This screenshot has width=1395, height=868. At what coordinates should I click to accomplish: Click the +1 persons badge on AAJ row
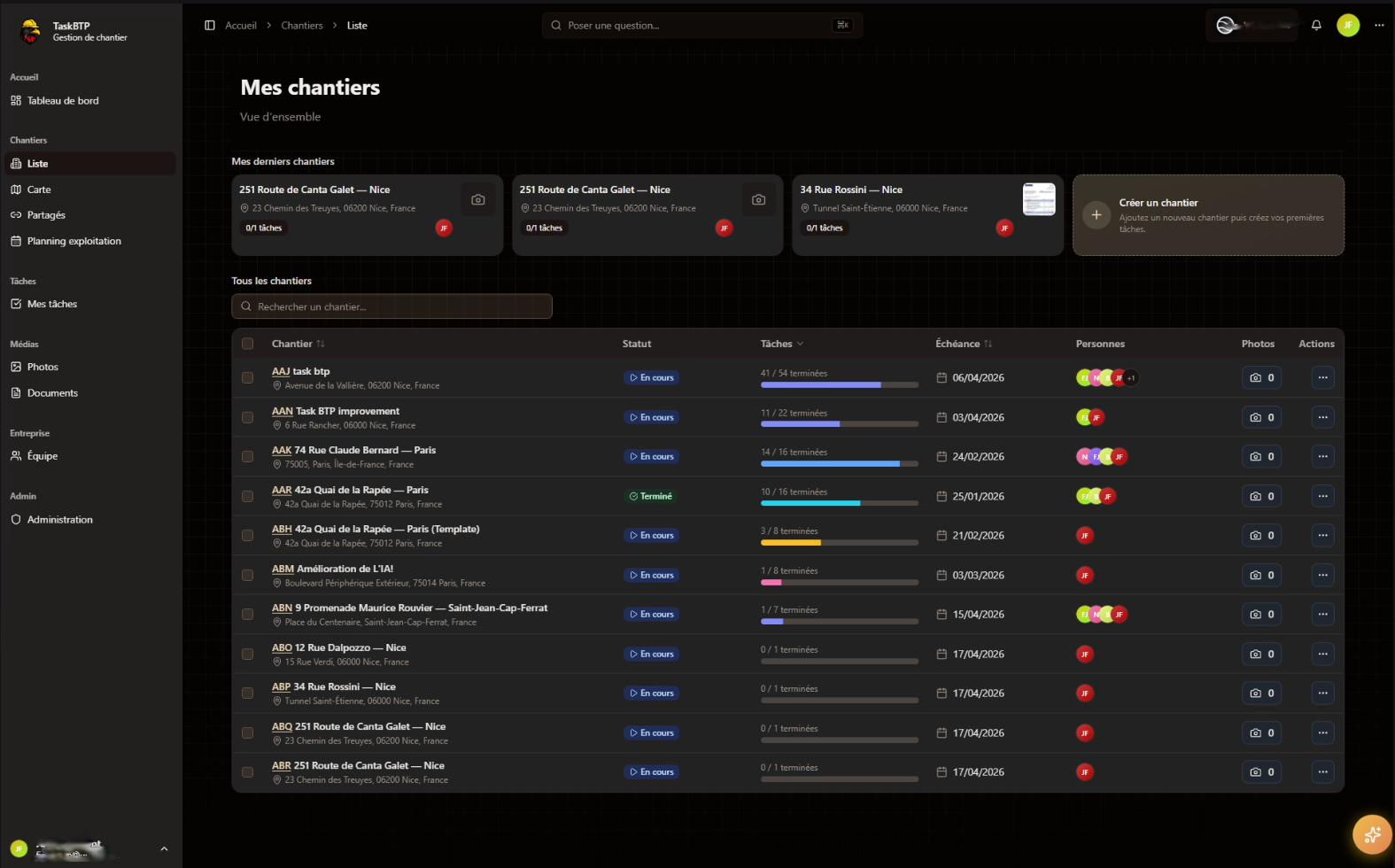click(1131, 378)
